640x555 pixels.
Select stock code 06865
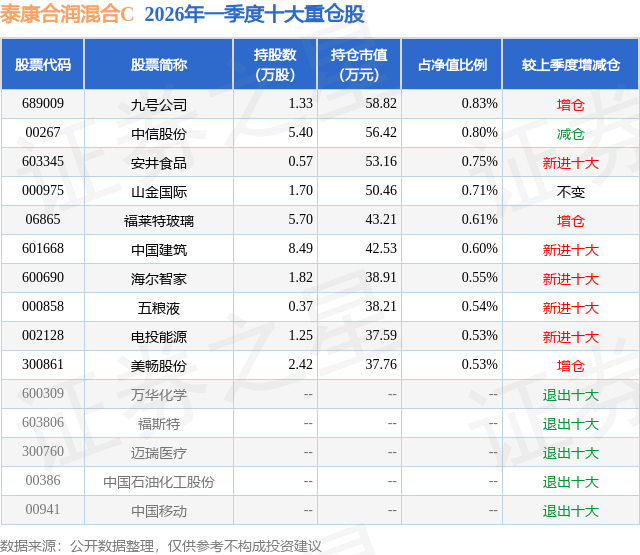(43, 220)
